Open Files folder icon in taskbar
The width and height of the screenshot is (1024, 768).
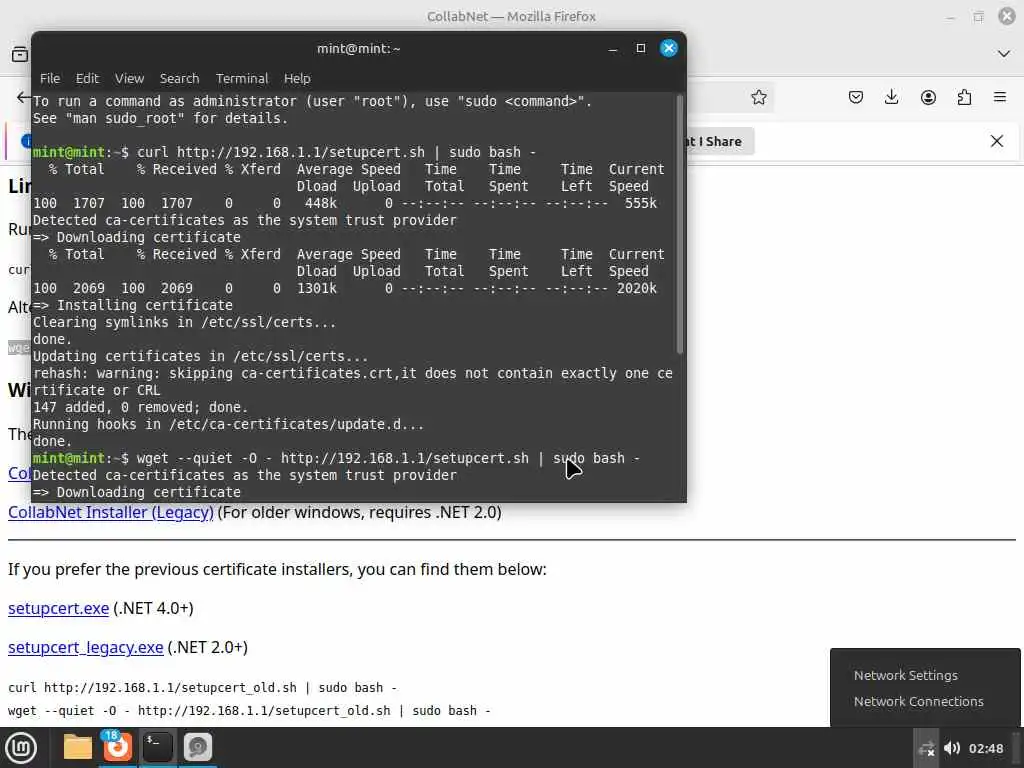click(x=78, y=747)
